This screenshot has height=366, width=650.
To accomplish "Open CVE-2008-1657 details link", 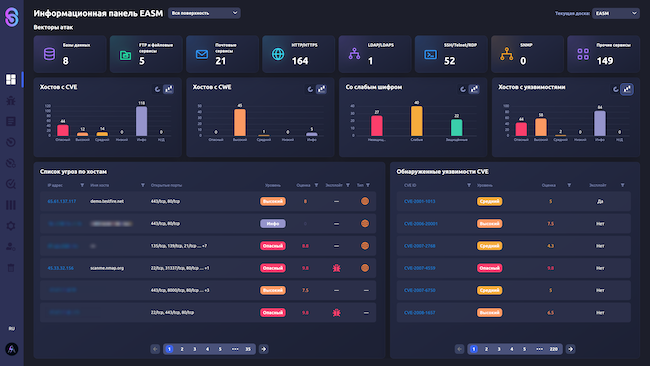I will 420,313.
